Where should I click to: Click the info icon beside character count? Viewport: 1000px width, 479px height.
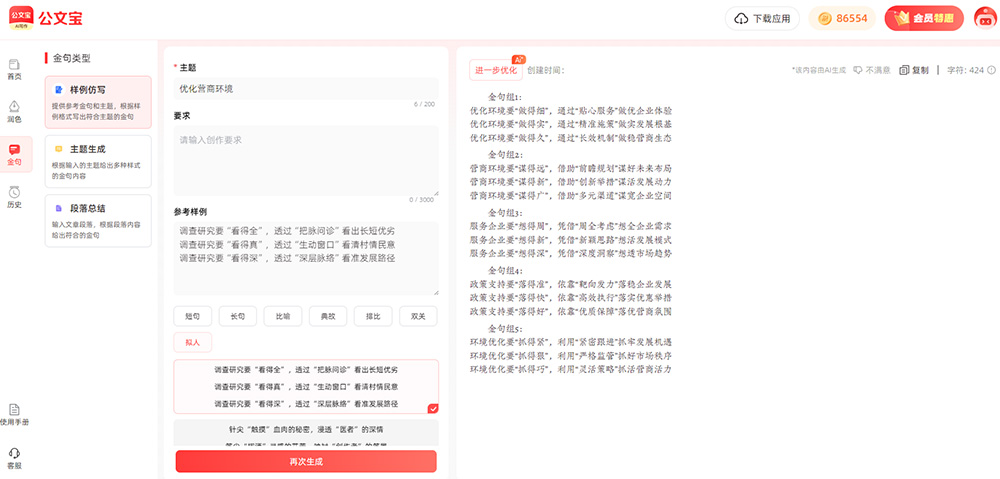990,70
